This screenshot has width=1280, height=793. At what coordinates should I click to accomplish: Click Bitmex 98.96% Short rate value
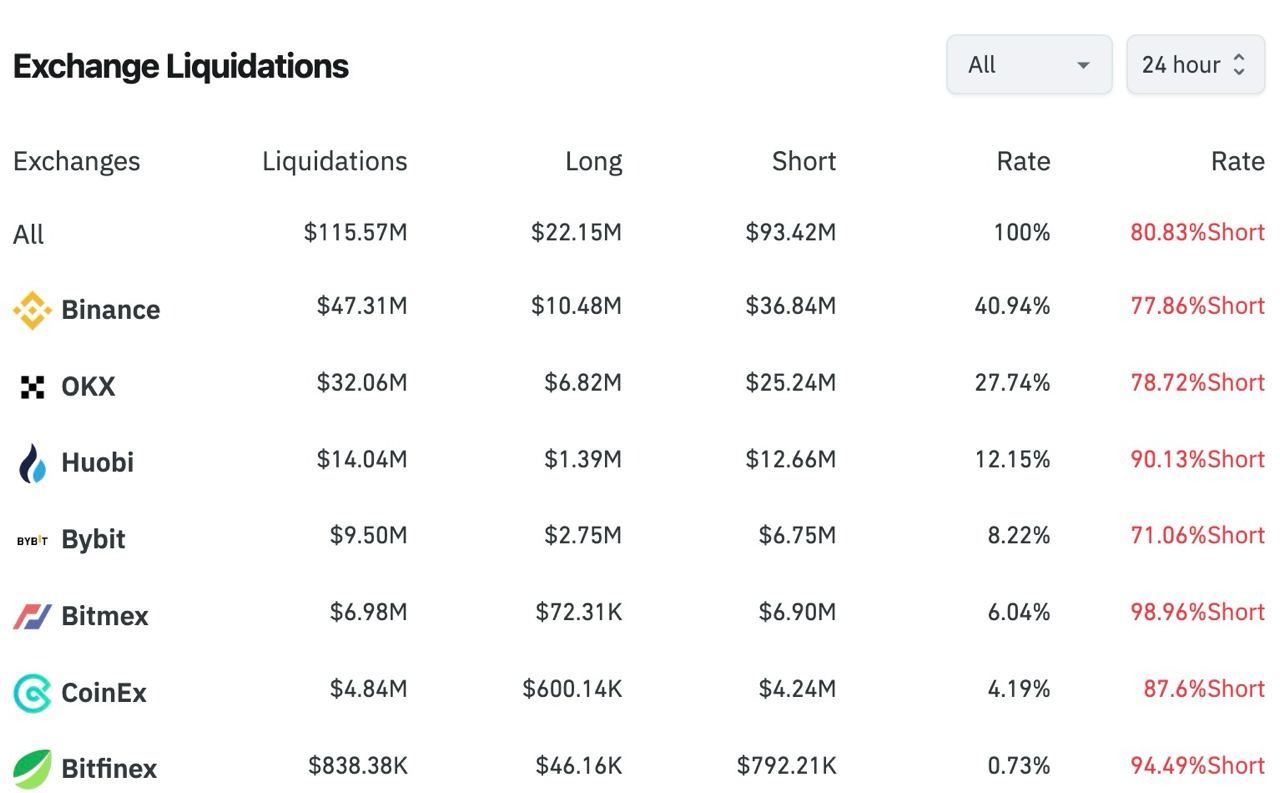click(1197, 612)
